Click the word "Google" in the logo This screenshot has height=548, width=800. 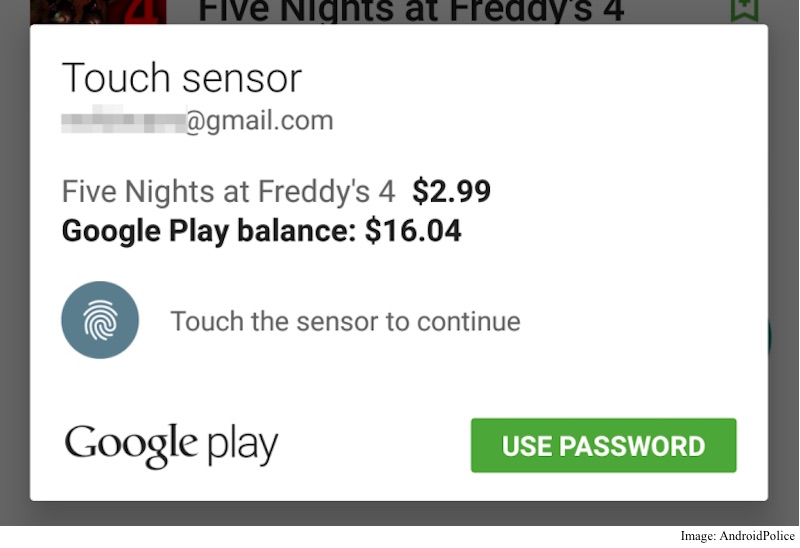130,445
